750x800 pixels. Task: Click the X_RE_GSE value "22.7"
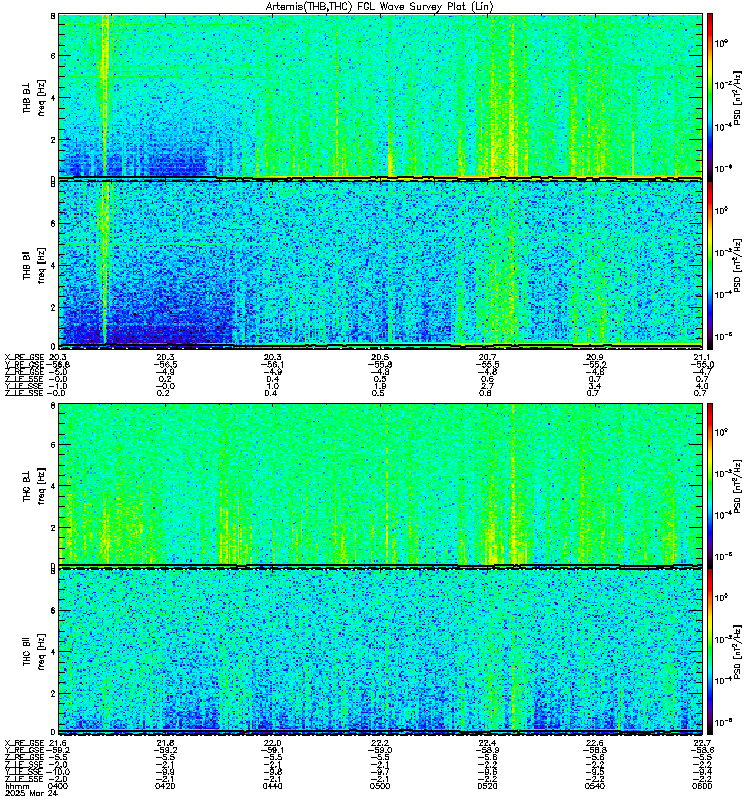(x=702, y=743)
